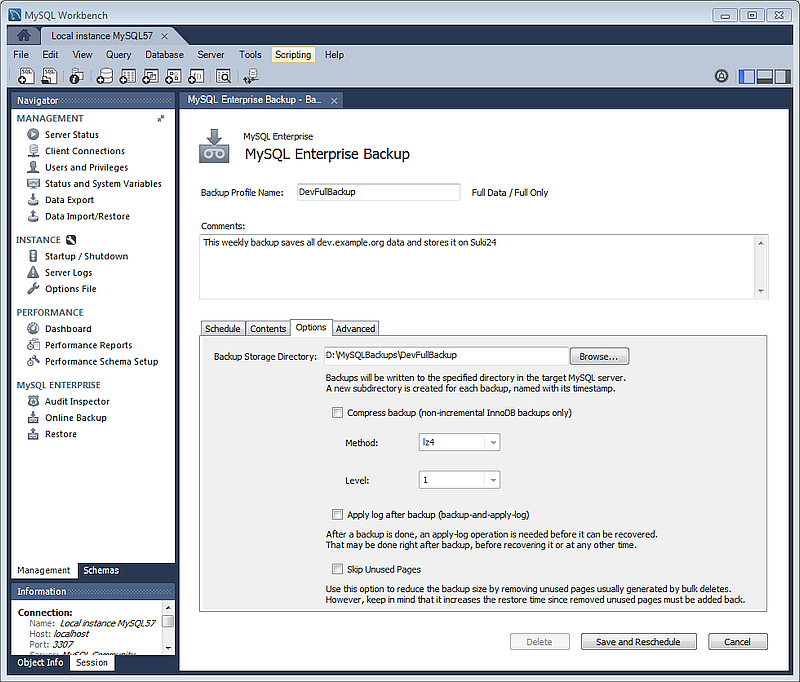This screenshot has width=800, height=682.
Task: Click Information panel scrollbar down arrow
Action: [168, 648]
